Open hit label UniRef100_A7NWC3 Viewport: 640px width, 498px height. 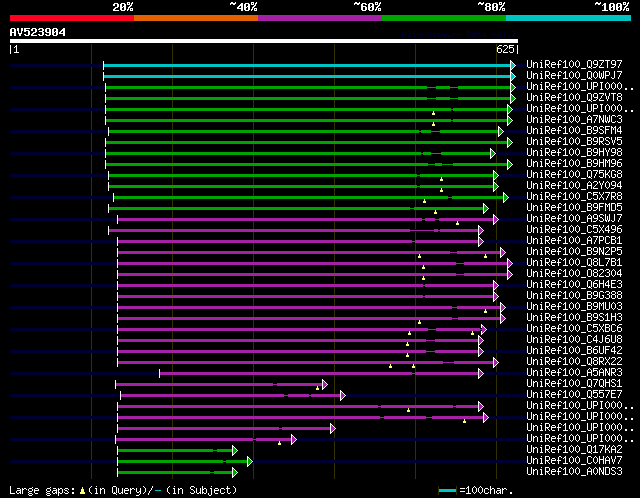point(574,119)
